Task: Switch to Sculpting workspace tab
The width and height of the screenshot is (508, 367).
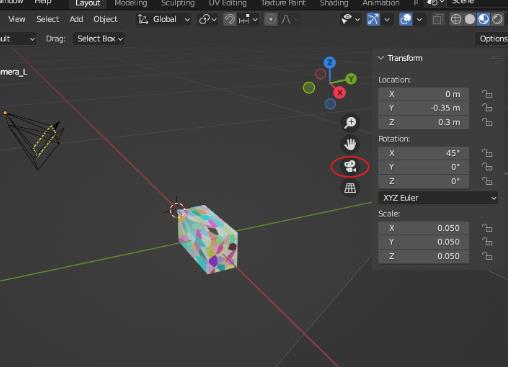Action: click(x=178, y=4)
